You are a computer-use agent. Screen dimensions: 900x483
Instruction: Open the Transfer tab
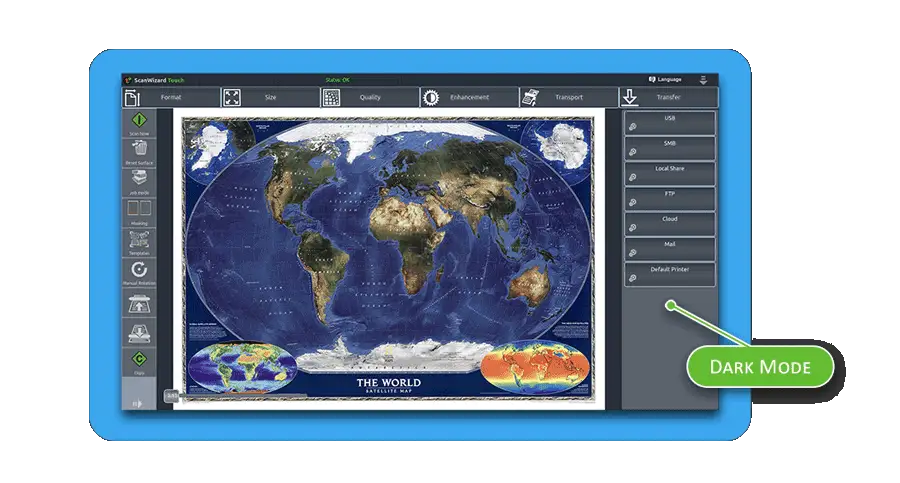668,97
